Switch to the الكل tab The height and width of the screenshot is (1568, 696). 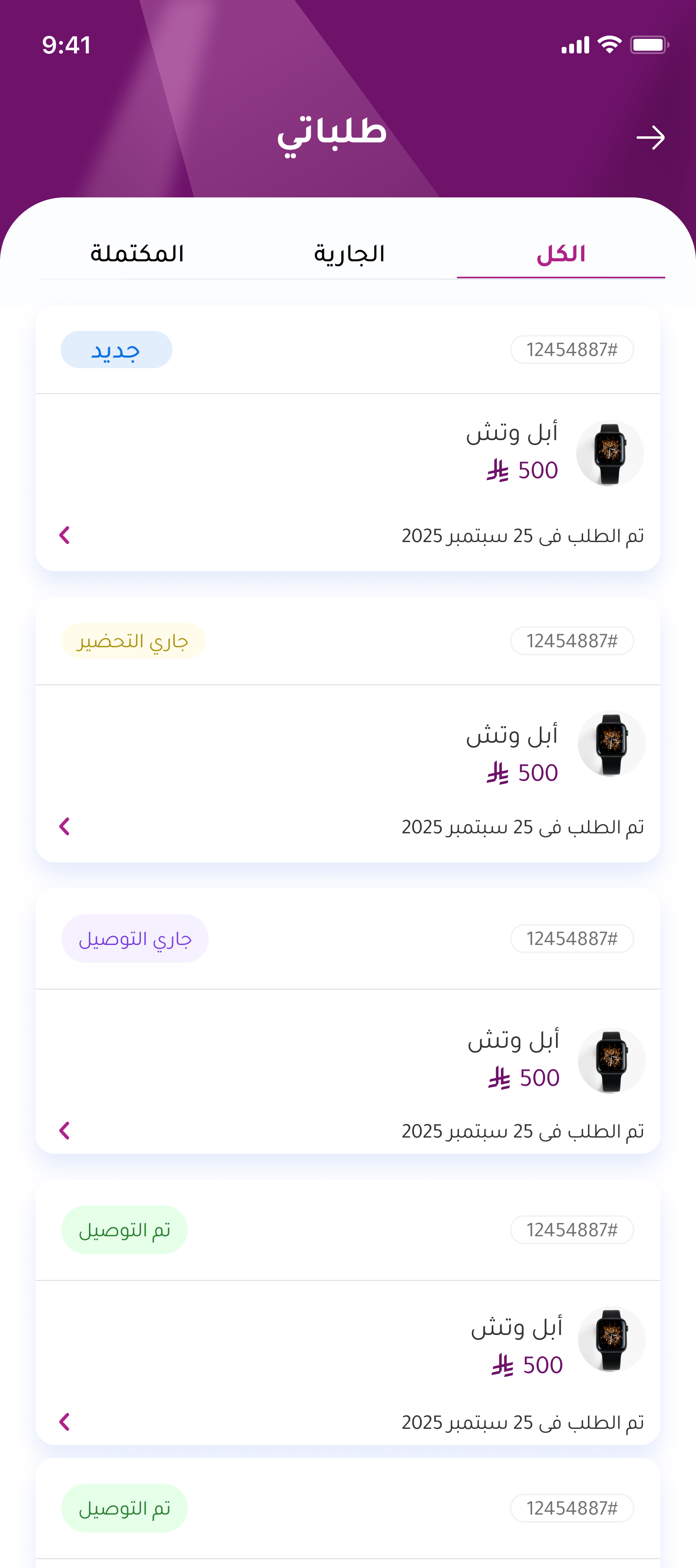pyautogui.click(x=561, y=254)
